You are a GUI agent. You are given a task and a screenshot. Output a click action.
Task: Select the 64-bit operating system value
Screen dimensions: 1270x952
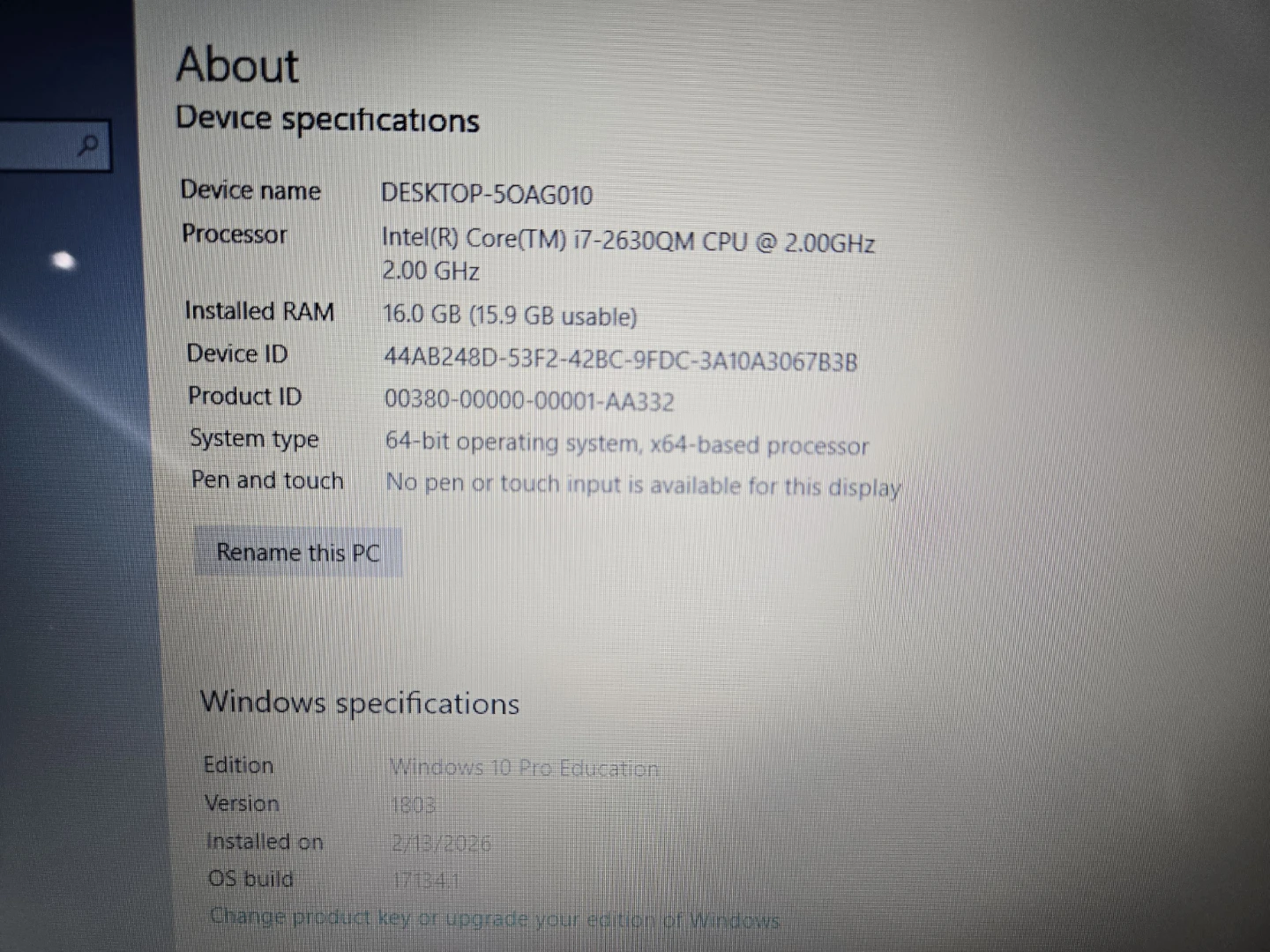click(x=627, y=443)
